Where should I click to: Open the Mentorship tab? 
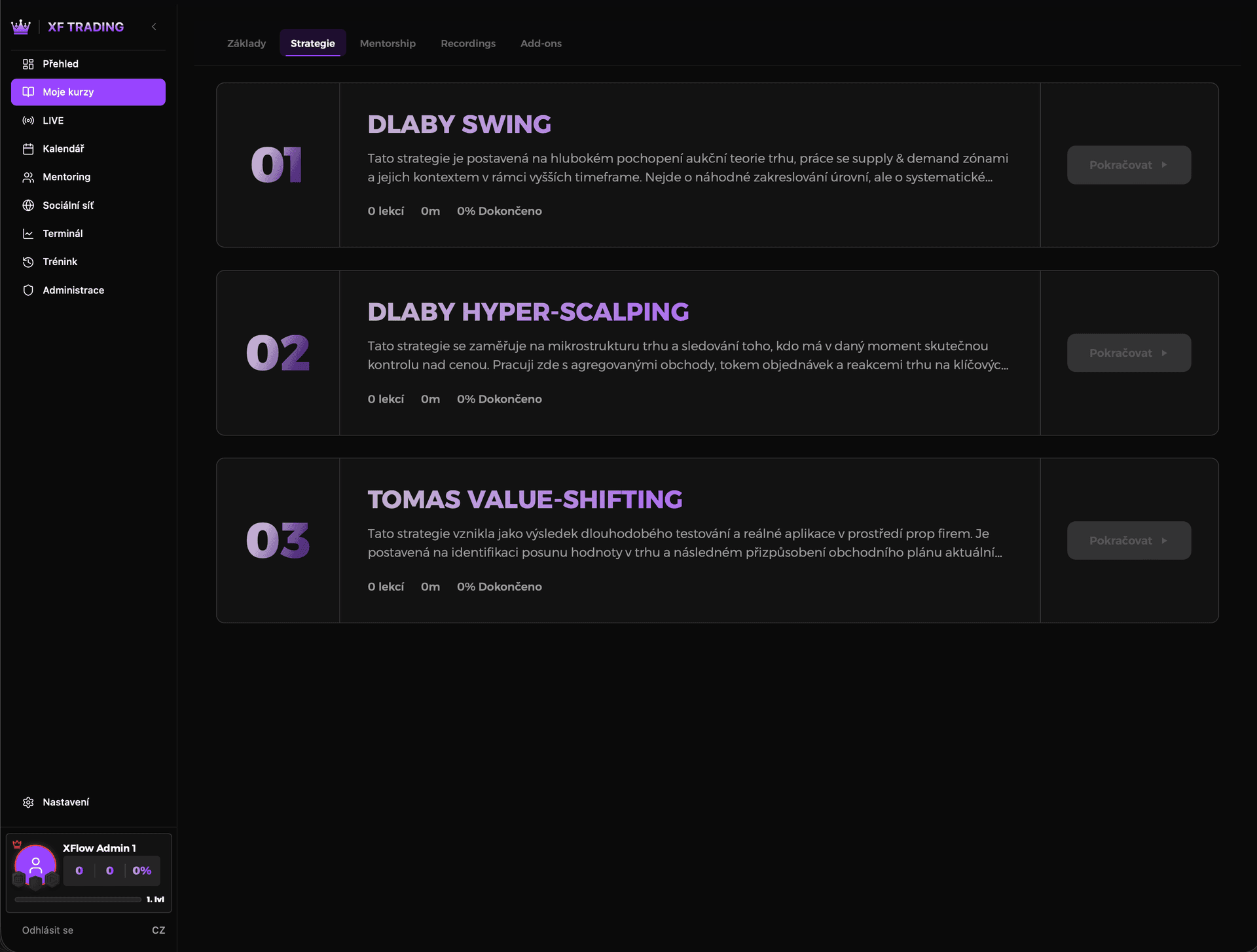tap(388, 43)
